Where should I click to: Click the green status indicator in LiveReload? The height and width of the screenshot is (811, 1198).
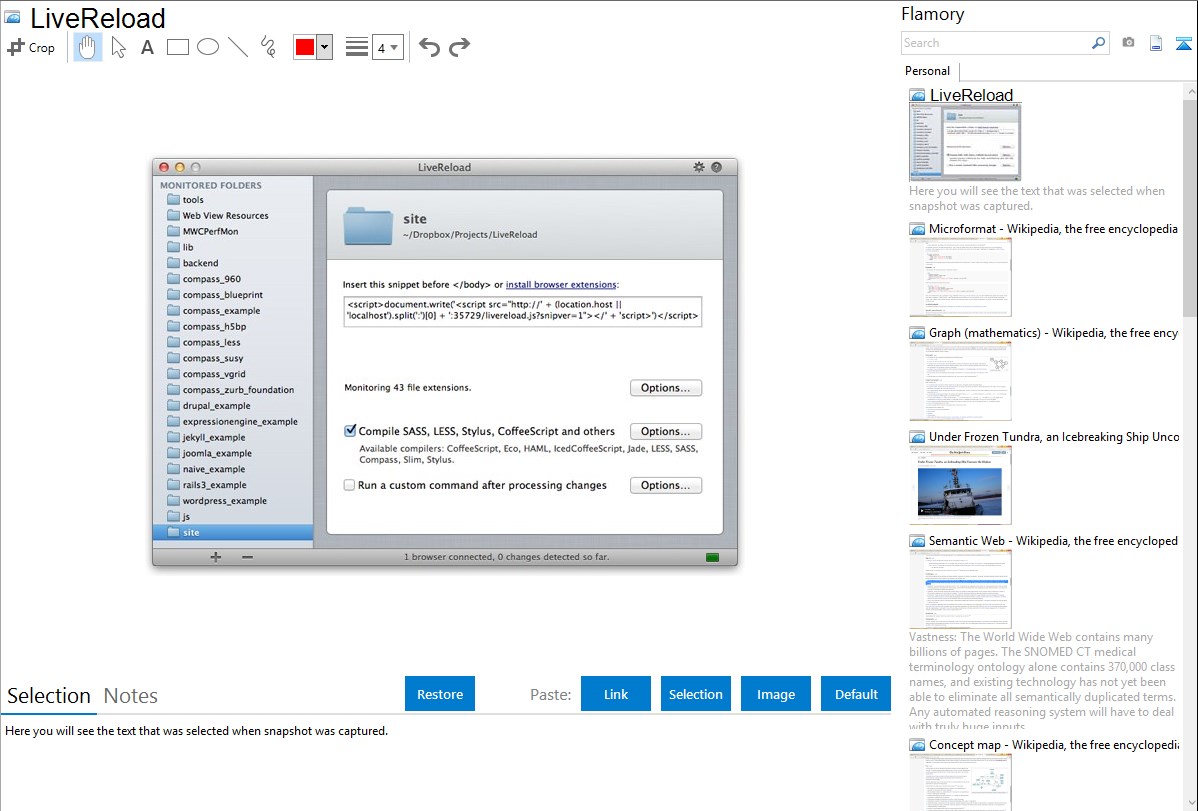point(713,557)
